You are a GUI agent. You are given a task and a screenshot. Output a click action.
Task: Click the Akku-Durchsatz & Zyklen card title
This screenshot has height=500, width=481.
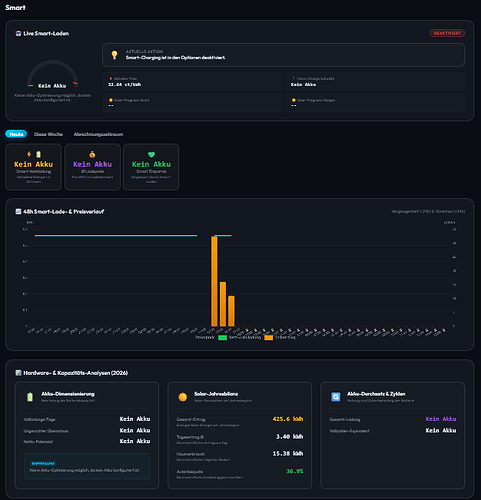point(376,394)
